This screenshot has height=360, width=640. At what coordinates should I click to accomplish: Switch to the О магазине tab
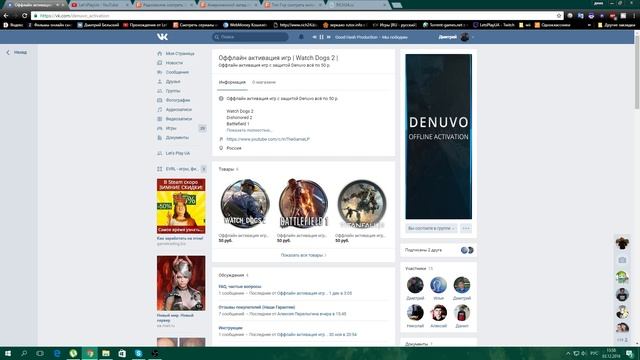(264, 82)
